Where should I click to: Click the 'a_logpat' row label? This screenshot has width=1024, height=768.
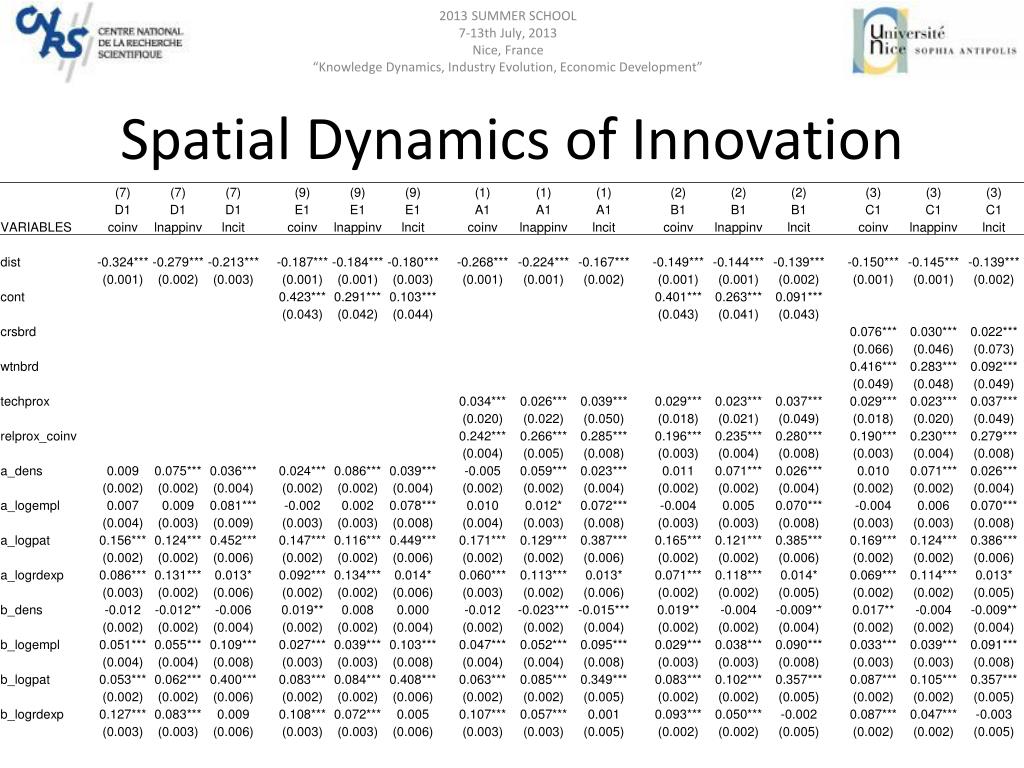click(x=25, y=541)
